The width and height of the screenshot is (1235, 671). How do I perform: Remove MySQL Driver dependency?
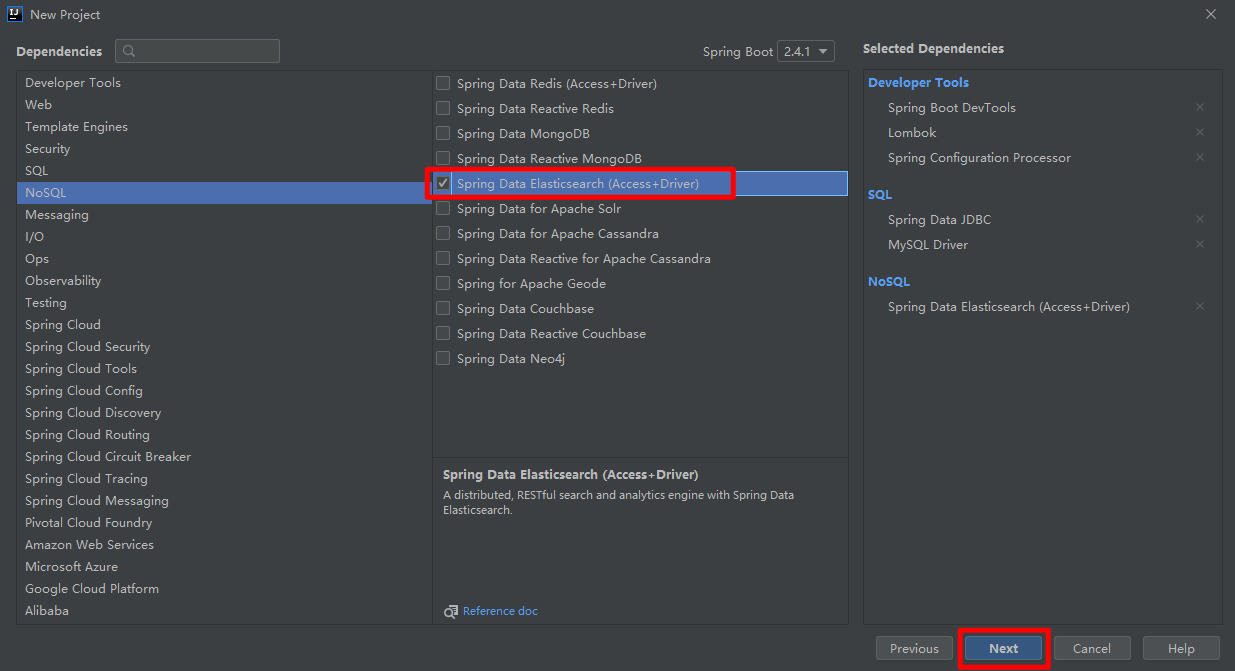click(1200, 244)
